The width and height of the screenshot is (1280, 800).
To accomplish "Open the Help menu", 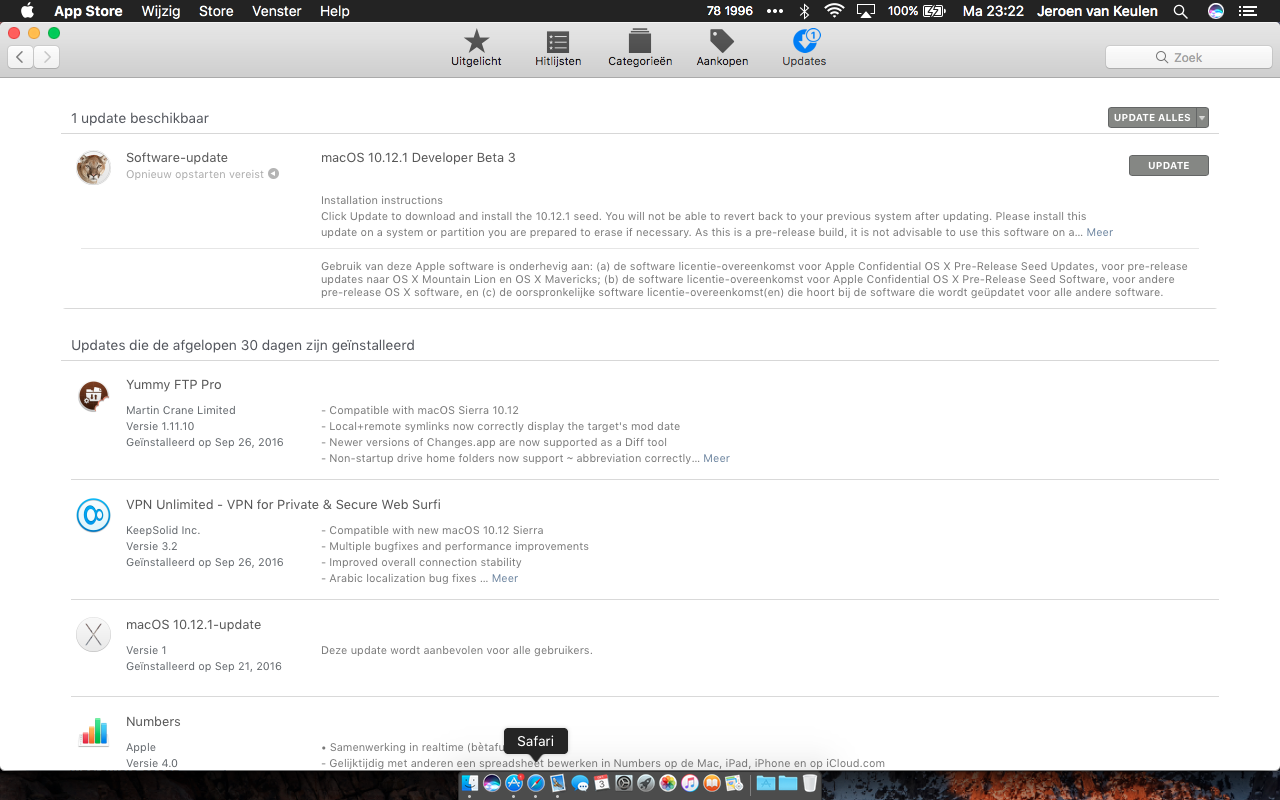I will tap(335, 11).
